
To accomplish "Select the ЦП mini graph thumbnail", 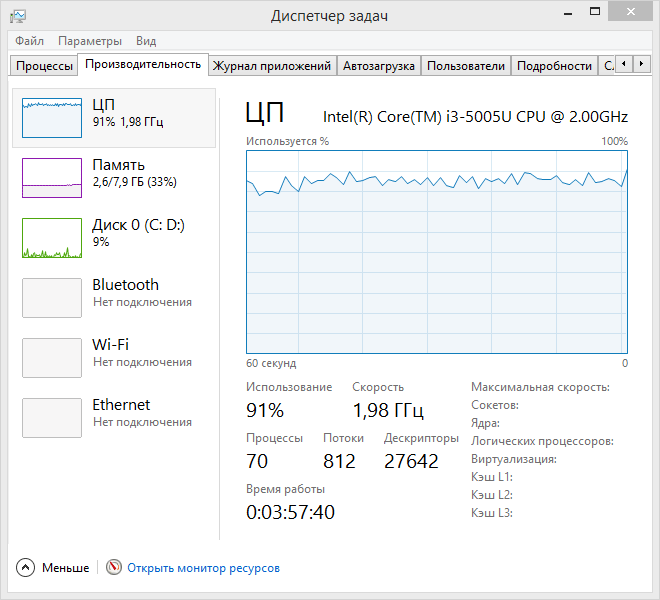I will [52, 118].
